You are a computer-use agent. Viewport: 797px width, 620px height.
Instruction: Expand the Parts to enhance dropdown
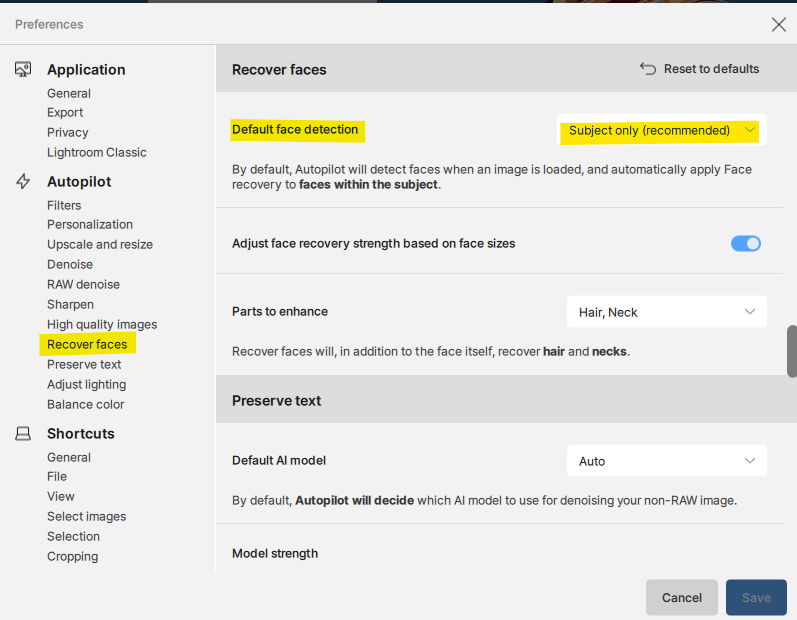pyautogui.click(x=666, y=312)
